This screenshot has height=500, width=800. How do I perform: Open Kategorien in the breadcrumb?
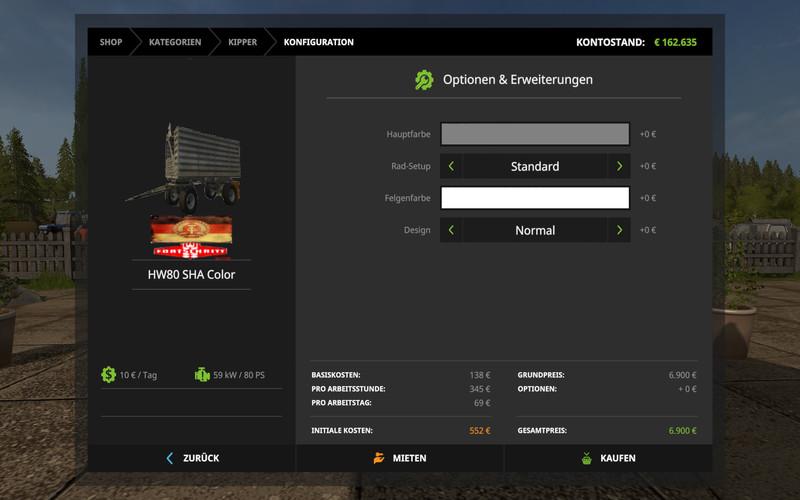[x=175, y=42]
